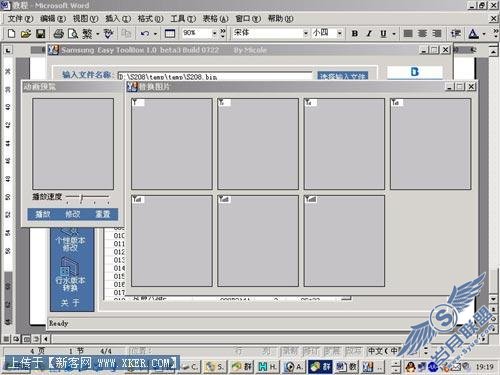Click the blue B logo in Samsung Toolbox
The height and width of the screenshot is (375, 500).
pos(415,72)
